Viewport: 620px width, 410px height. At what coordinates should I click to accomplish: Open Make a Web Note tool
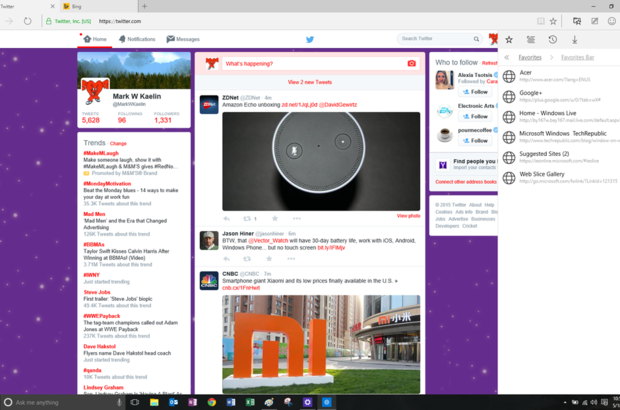[x=595, y=20]
